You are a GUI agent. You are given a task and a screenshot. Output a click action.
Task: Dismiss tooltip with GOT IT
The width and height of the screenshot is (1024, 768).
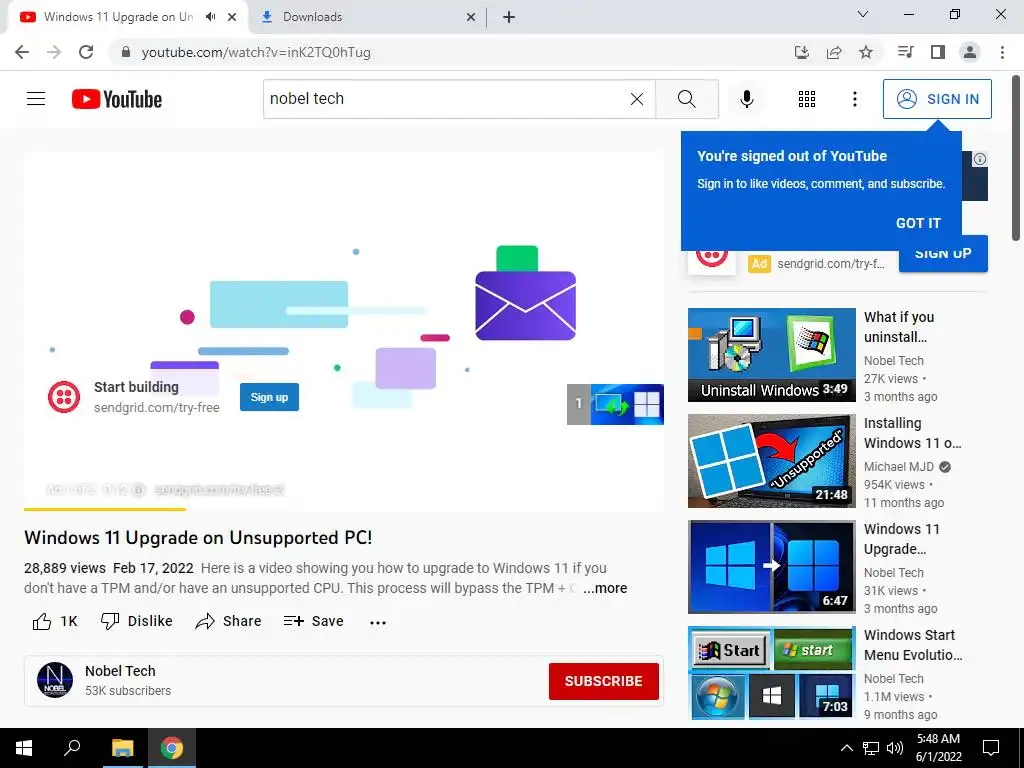(918, 223)
